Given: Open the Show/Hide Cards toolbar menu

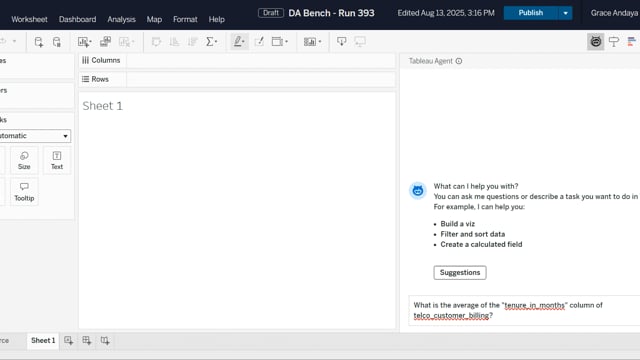Looking at the screenshot, I should click(x=280, y=42).
